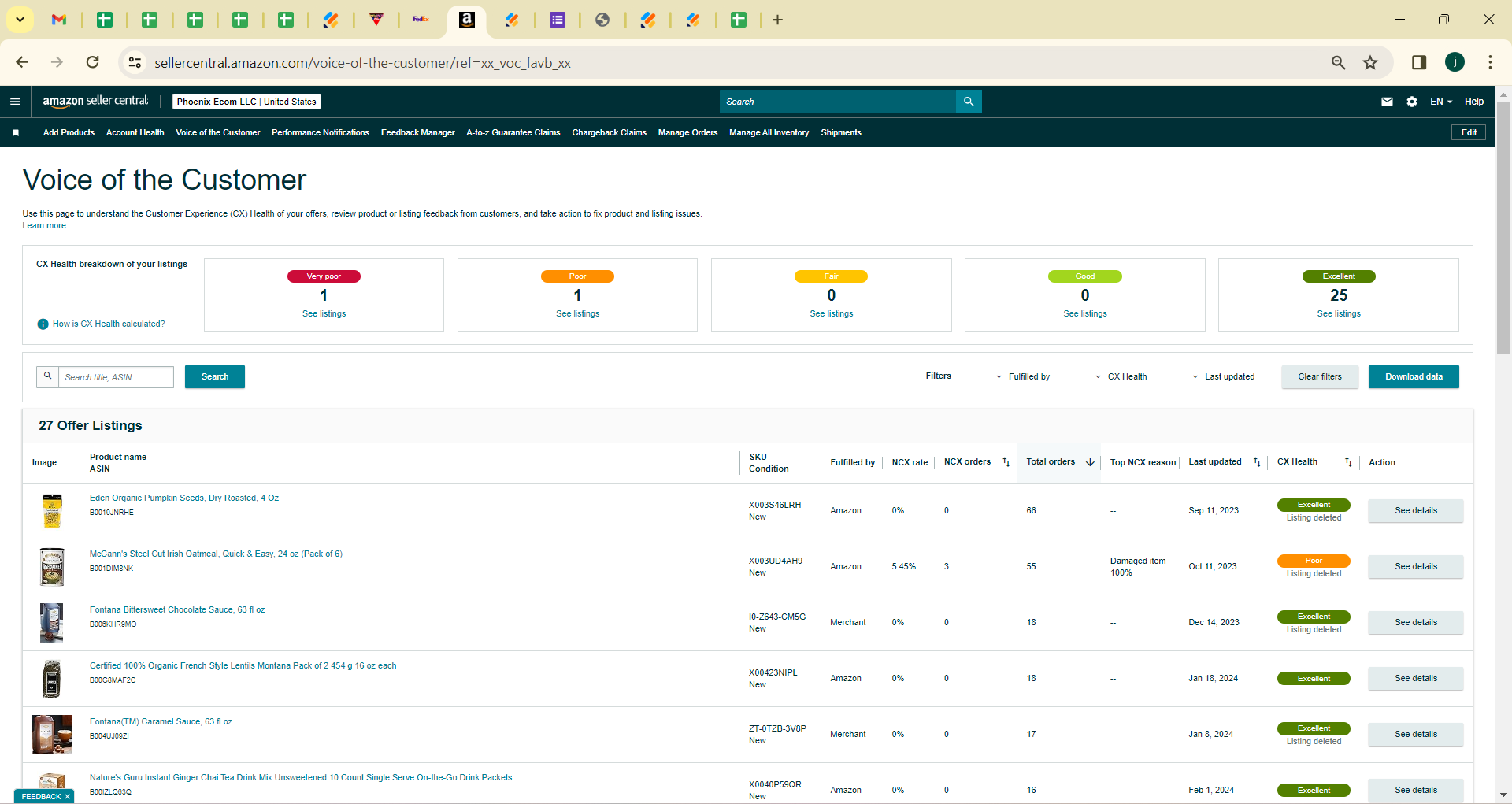Click the Poor CX Health badge for McCann's
This screenshot has height=804, width=1512.
coord(1314,561)
